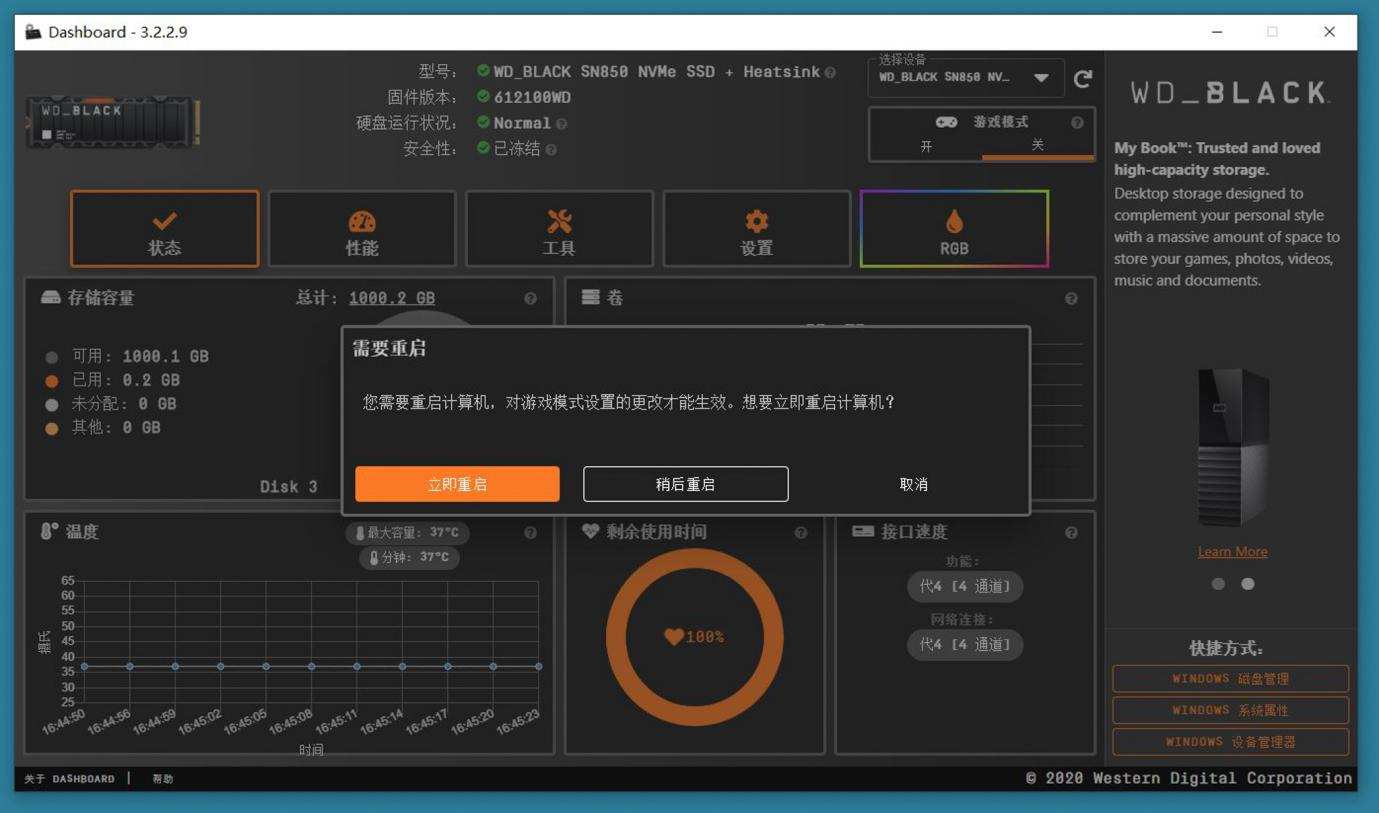Click help icon in temperature panel

[530, 533]
